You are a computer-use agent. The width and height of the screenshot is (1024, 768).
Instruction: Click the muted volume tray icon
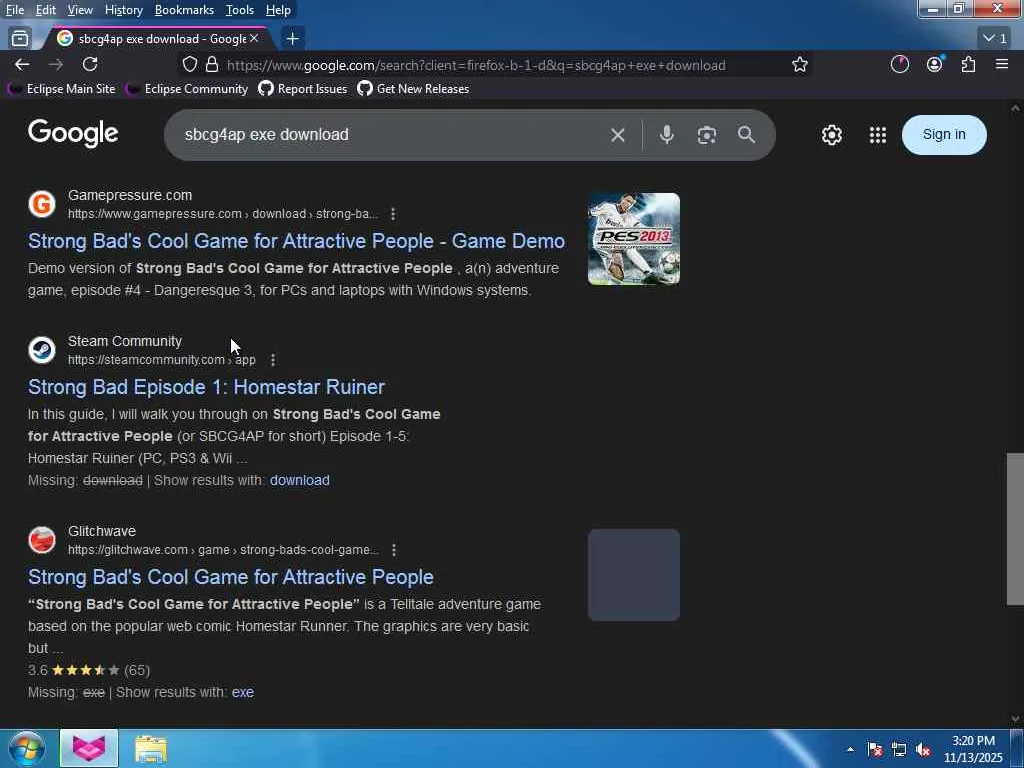point(923,749)
